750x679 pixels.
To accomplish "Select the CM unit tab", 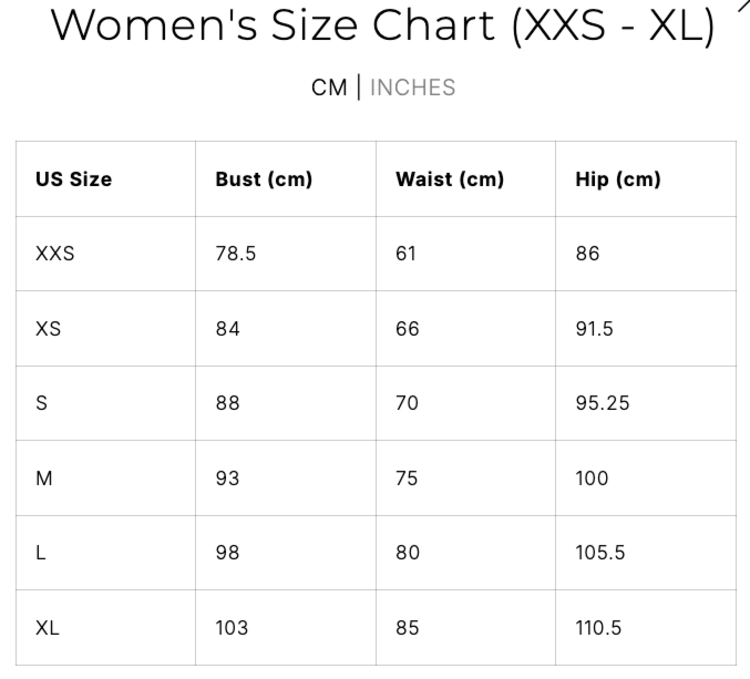I will point(329,88).
